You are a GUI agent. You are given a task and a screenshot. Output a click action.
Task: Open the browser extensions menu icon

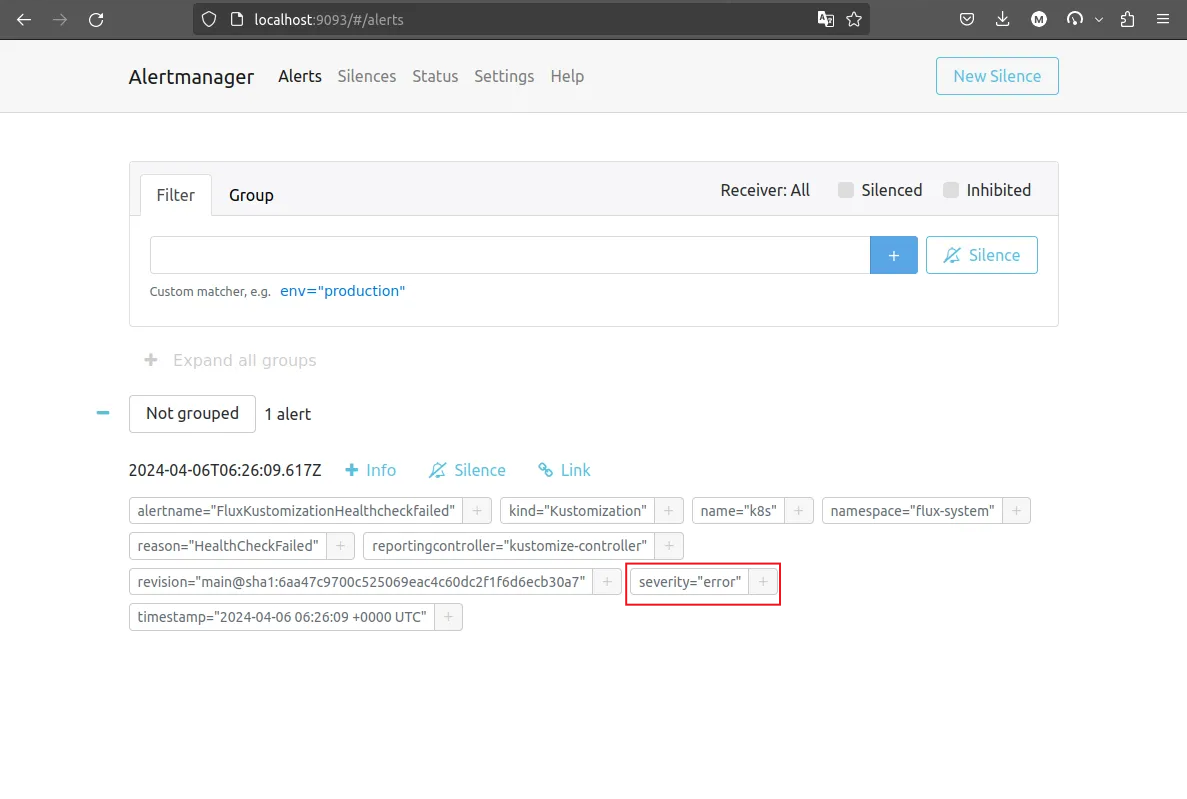[1127, 19]
